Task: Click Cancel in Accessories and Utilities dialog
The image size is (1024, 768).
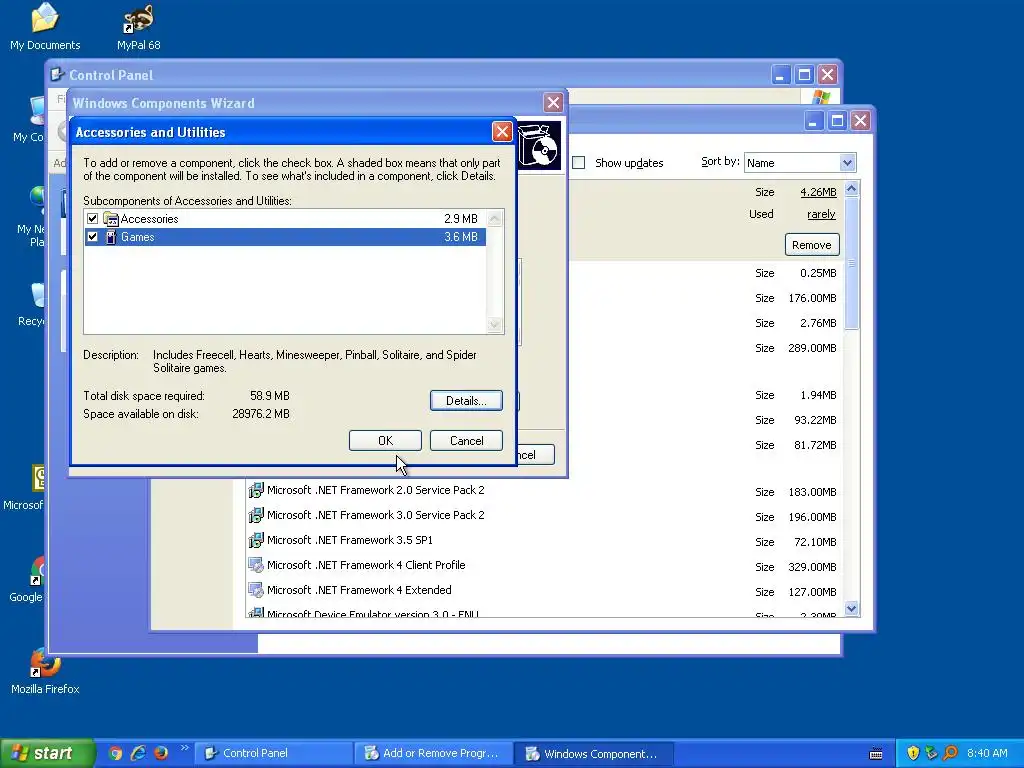Action: [466, 441]
